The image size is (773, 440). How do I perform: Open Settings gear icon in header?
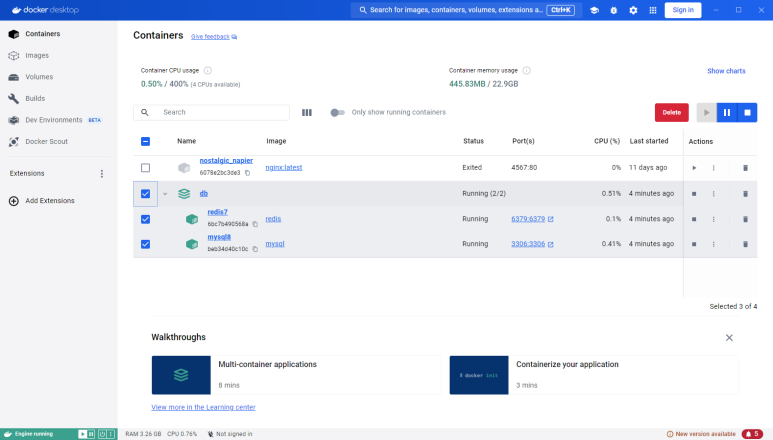point(633,10)
